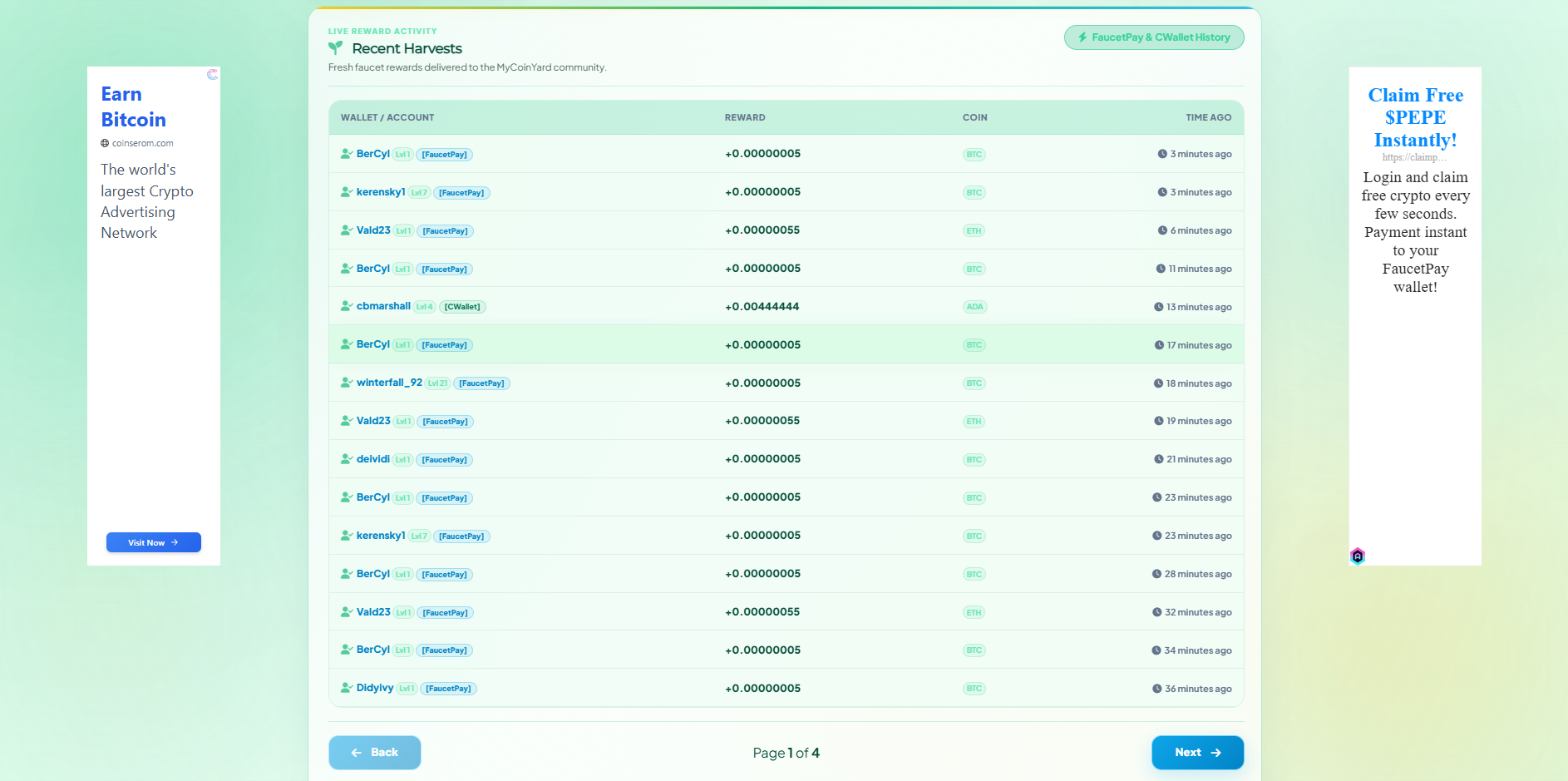
Task: Click the TIME AGO column header
Action: click(1209, 117)
